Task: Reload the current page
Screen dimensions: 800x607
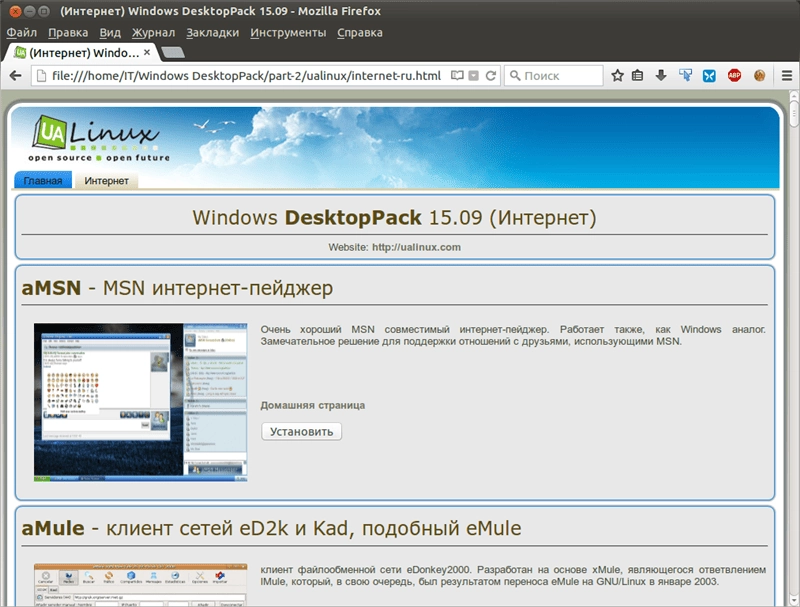Action: 491,75
